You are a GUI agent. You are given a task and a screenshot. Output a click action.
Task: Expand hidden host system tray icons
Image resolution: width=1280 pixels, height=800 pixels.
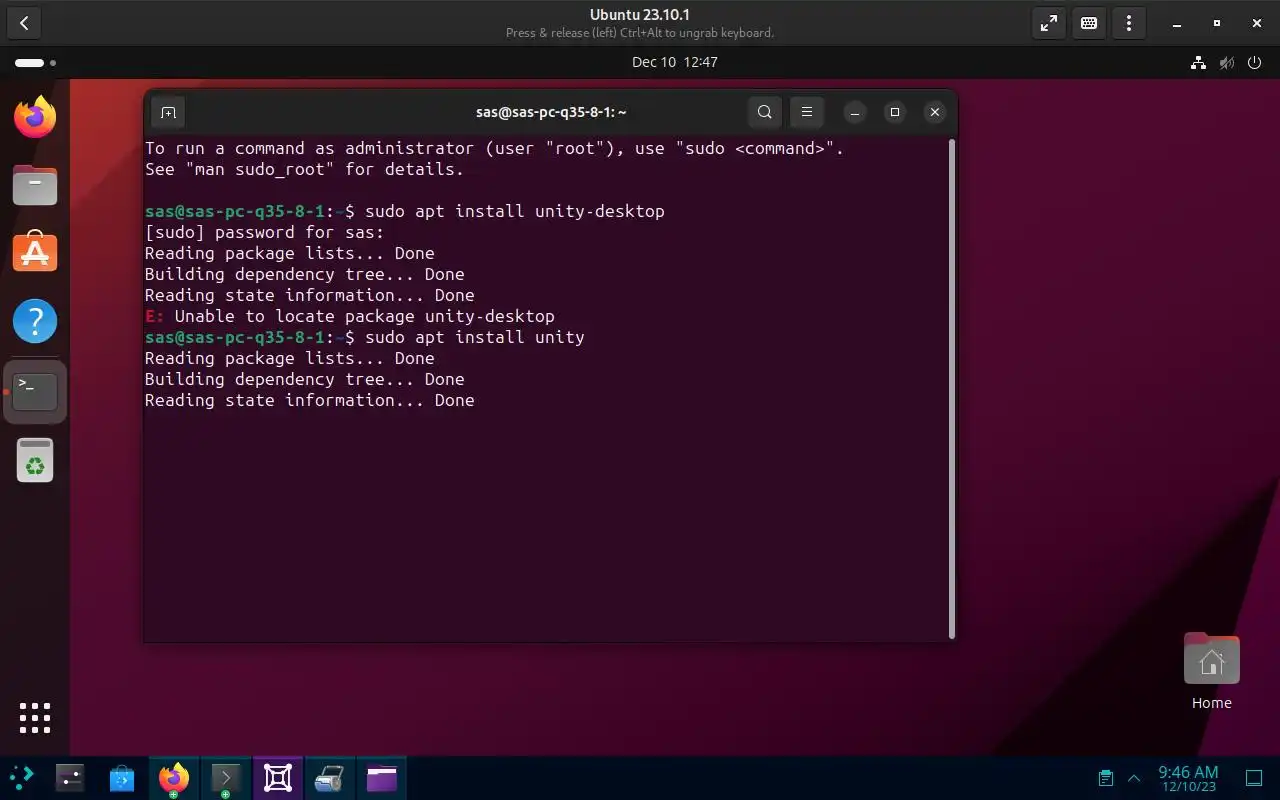pos(1134,778)
